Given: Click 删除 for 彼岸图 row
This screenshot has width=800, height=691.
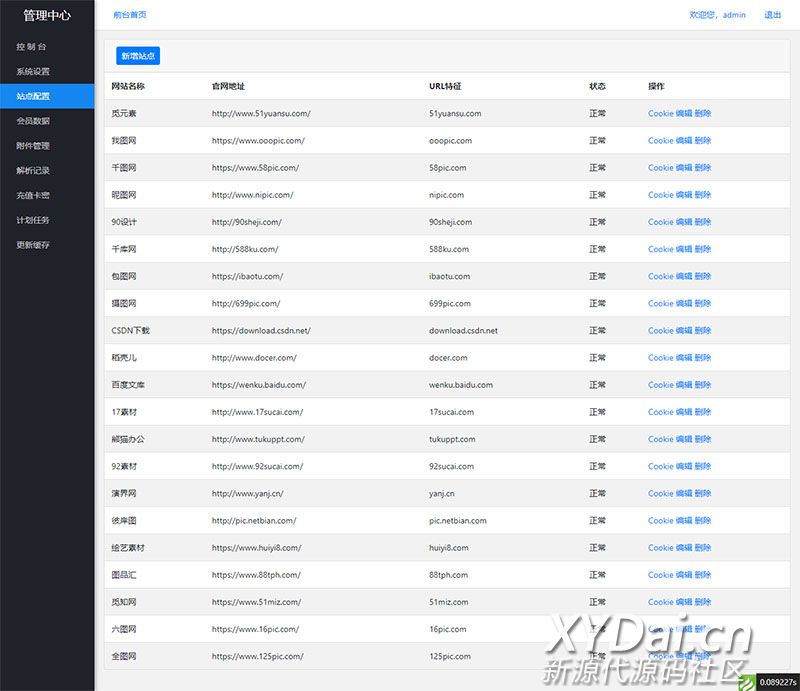Looking at the screenshot, I should coord(703,521).
